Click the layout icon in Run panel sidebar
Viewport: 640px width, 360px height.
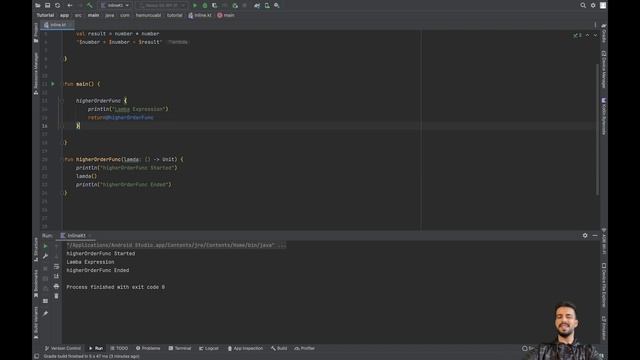click(x=45, y=301)
